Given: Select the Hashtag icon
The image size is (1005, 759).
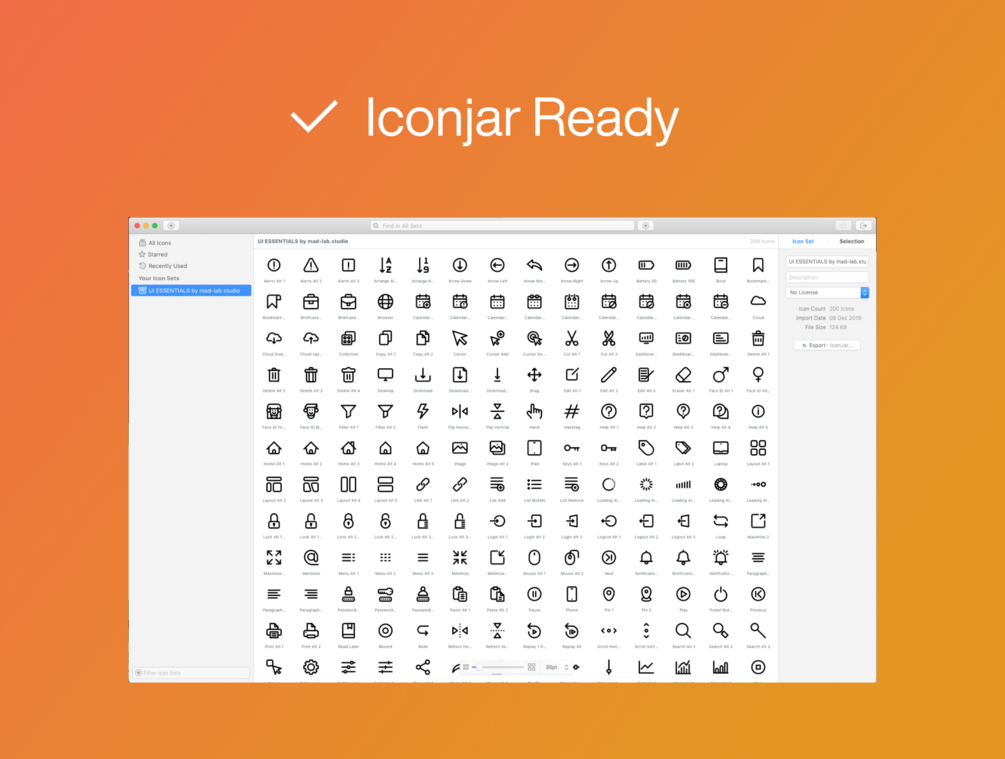Looking at the screenshot, I should point(571,412).
